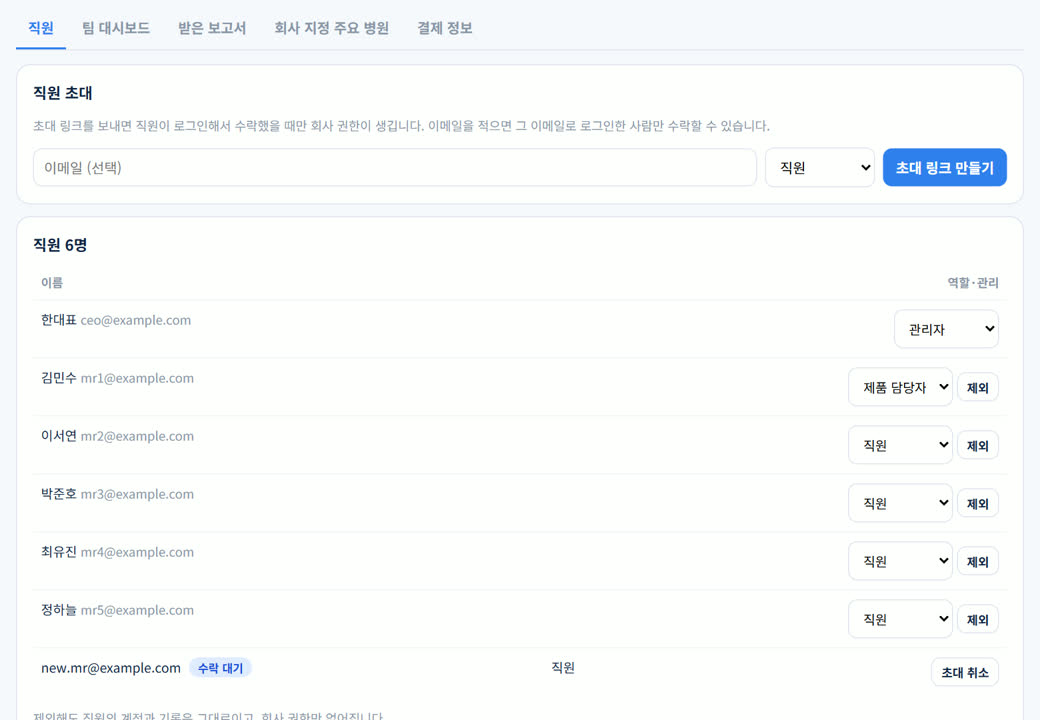This screenshot has height=720, width=1040.
Task: Click the 초대 링크 만들기 button
Action: pos(944,168)
